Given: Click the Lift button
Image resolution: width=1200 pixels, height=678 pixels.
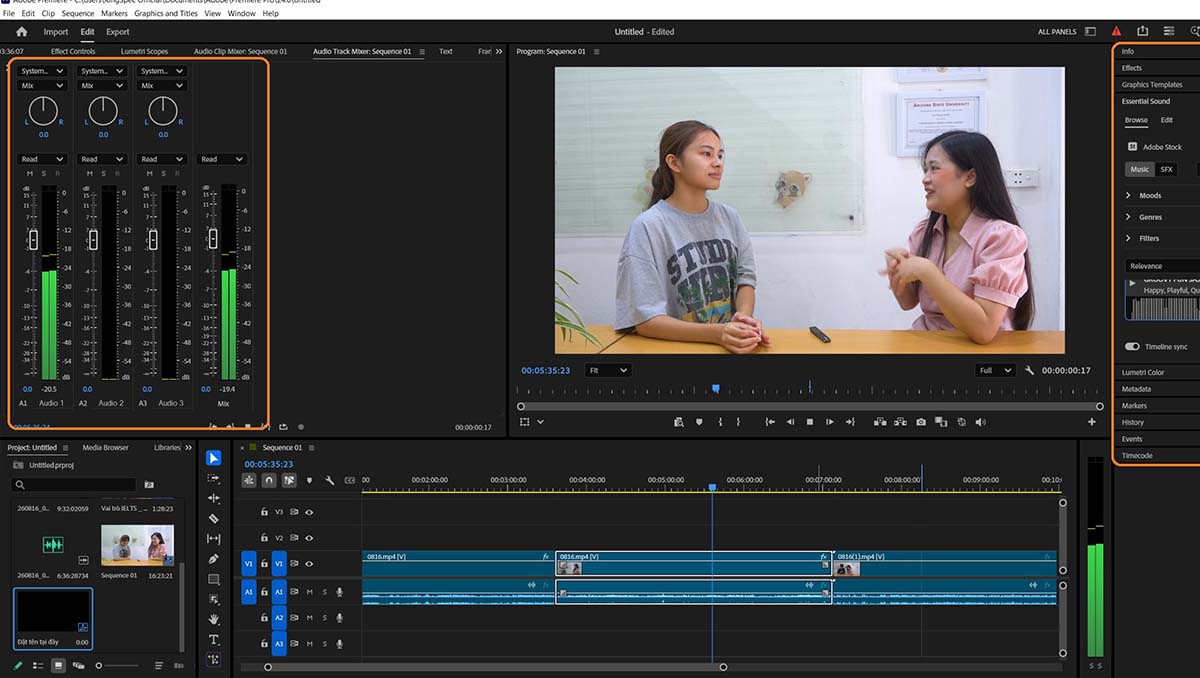Looking at the screenshot, I should tap(881, 422).
